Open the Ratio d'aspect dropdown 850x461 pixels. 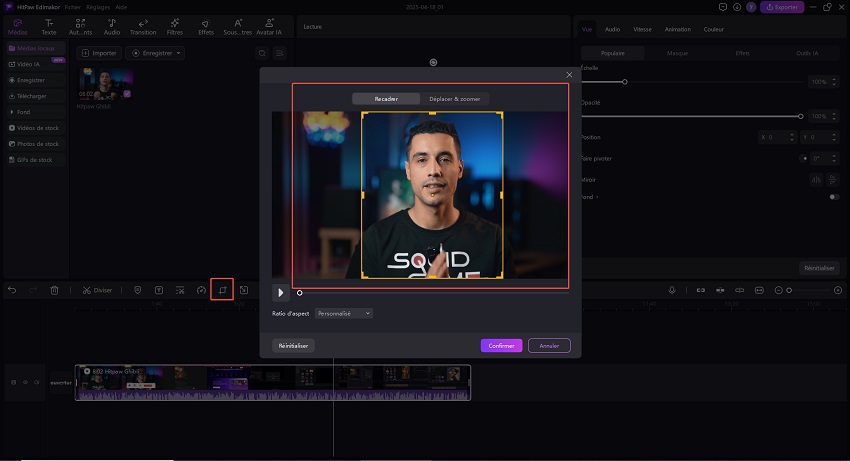pyautogui.click(x=344, y=313)
